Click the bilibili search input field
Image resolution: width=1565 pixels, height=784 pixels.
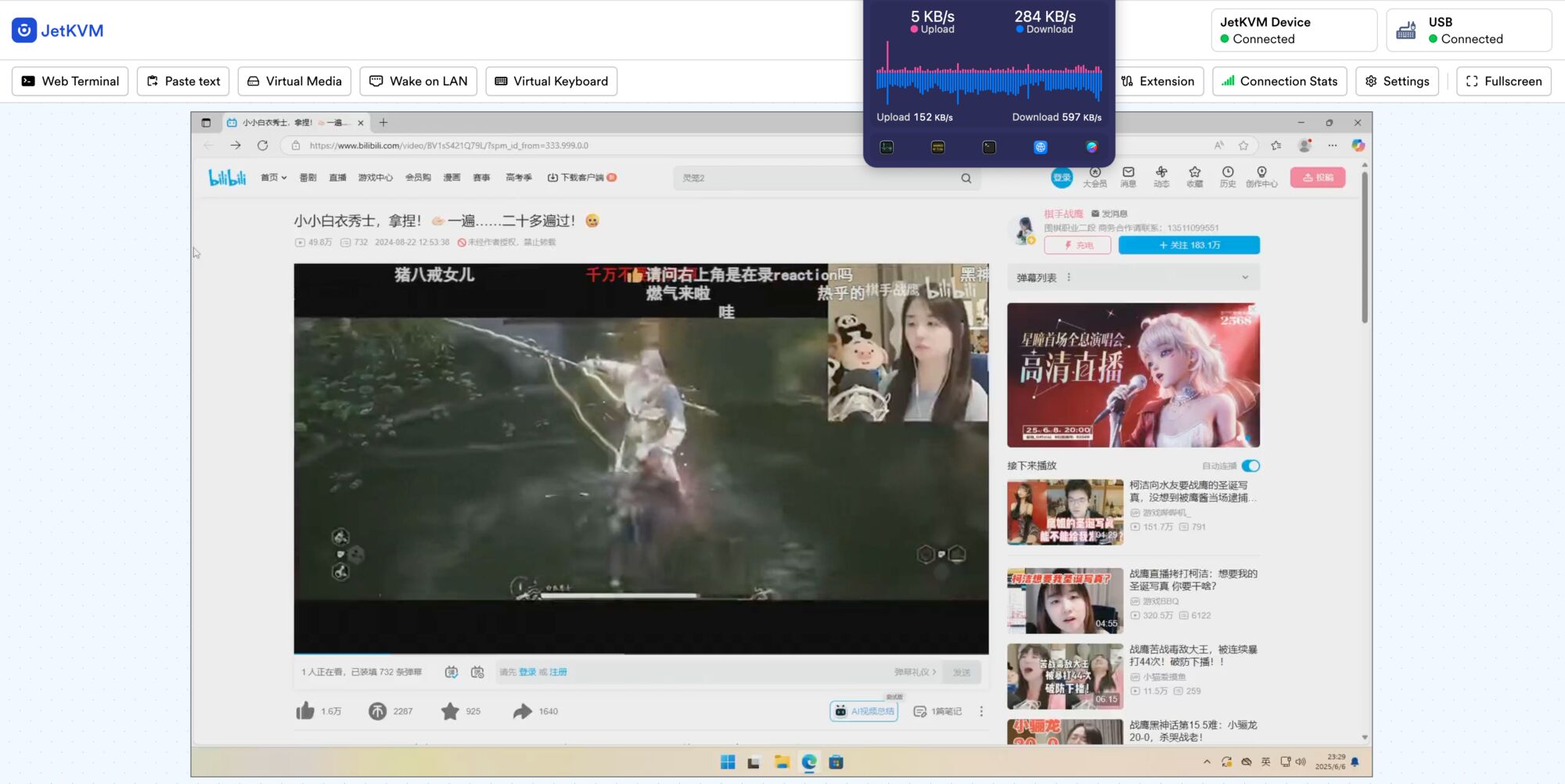click(814, 178)
